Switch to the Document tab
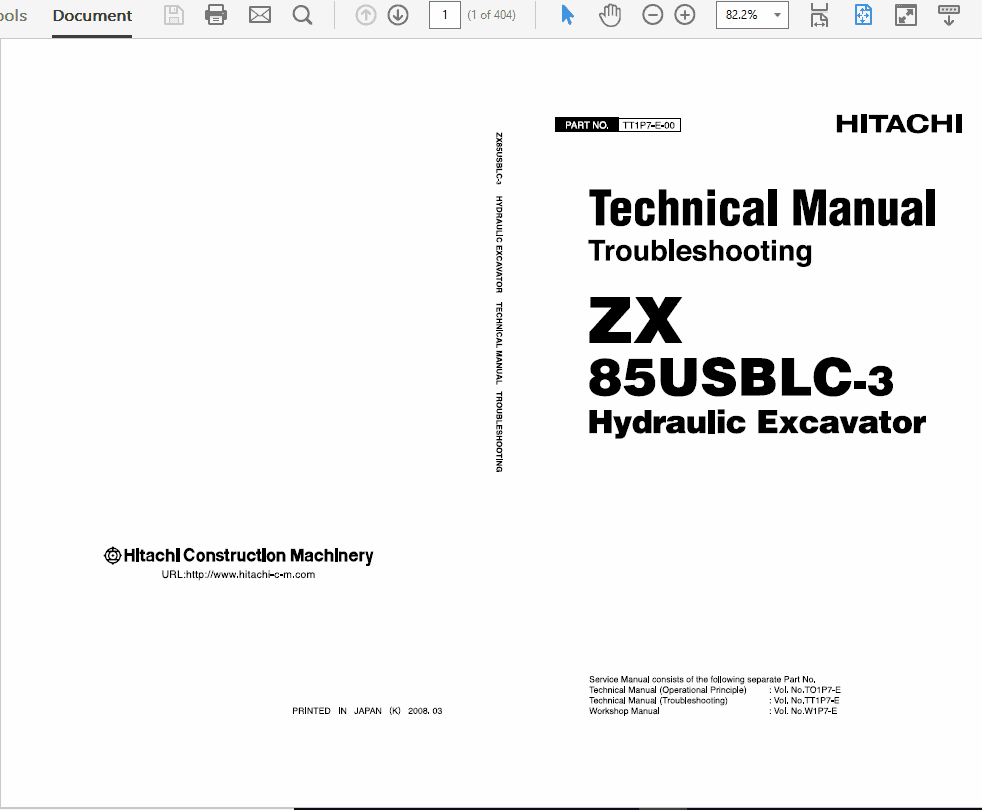982x810 pixels. tap(92, 16)
